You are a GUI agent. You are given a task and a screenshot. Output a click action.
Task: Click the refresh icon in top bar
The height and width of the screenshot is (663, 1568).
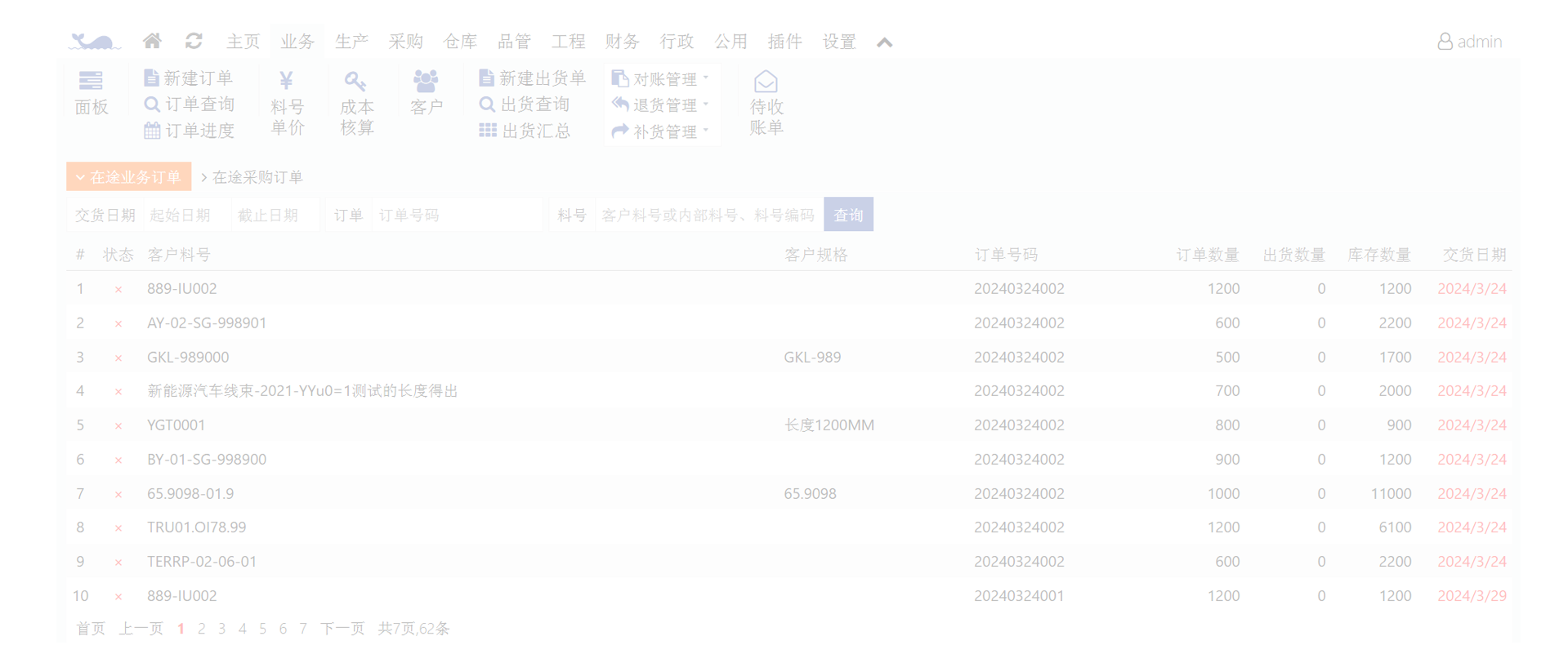(x=194, y=41)
